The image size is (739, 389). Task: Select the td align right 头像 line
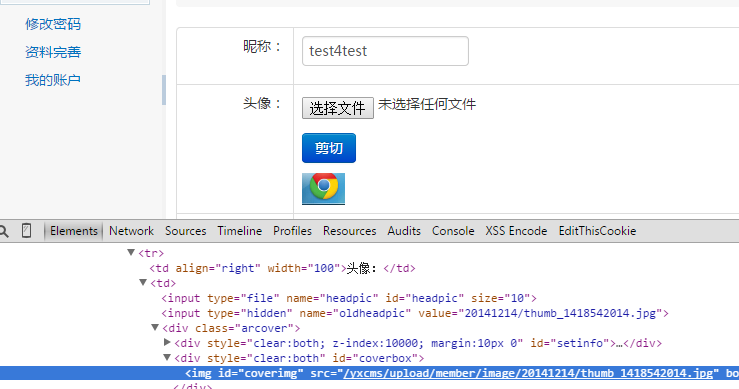click(282, 268)
